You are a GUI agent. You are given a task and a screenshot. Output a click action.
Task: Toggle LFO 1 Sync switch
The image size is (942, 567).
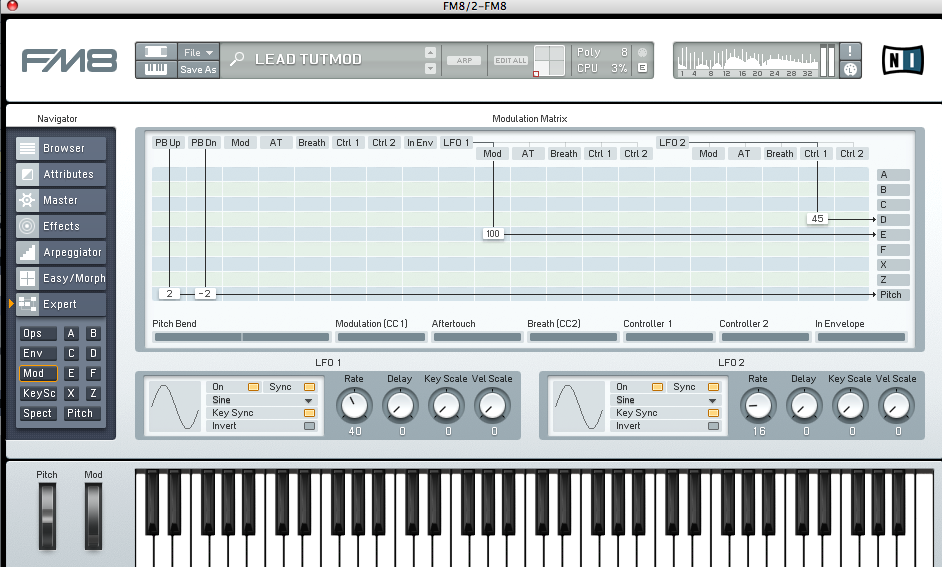coord(309,387)
